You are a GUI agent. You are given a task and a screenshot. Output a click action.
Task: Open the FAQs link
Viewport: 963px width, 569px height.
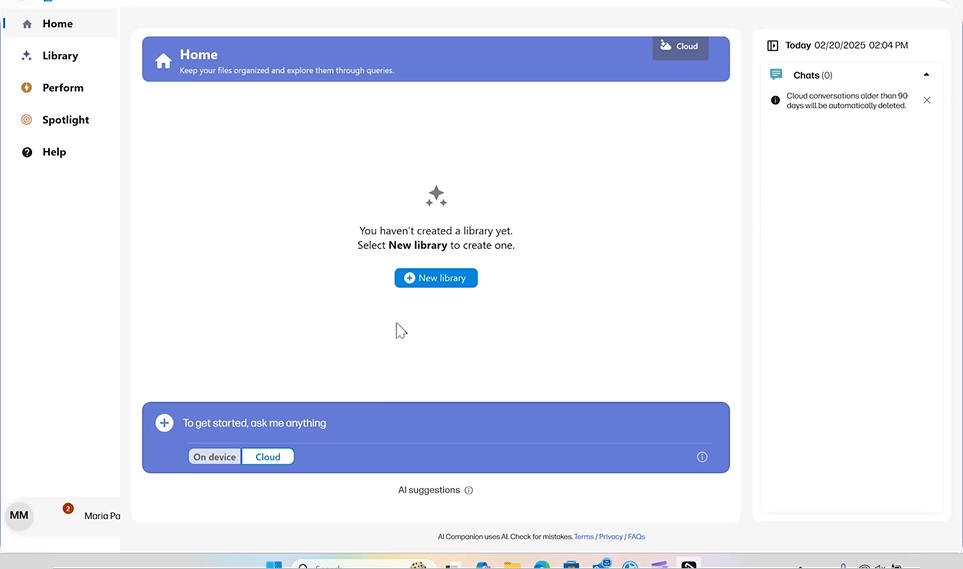point(636,536)
